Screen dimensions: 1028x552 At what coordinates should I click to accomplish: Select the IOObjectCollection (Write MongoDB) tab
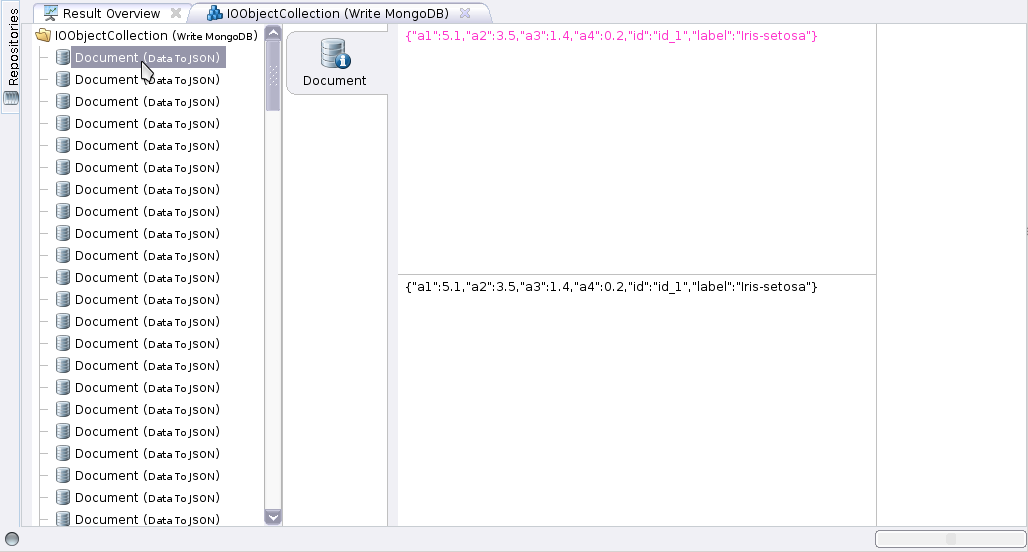337,14
